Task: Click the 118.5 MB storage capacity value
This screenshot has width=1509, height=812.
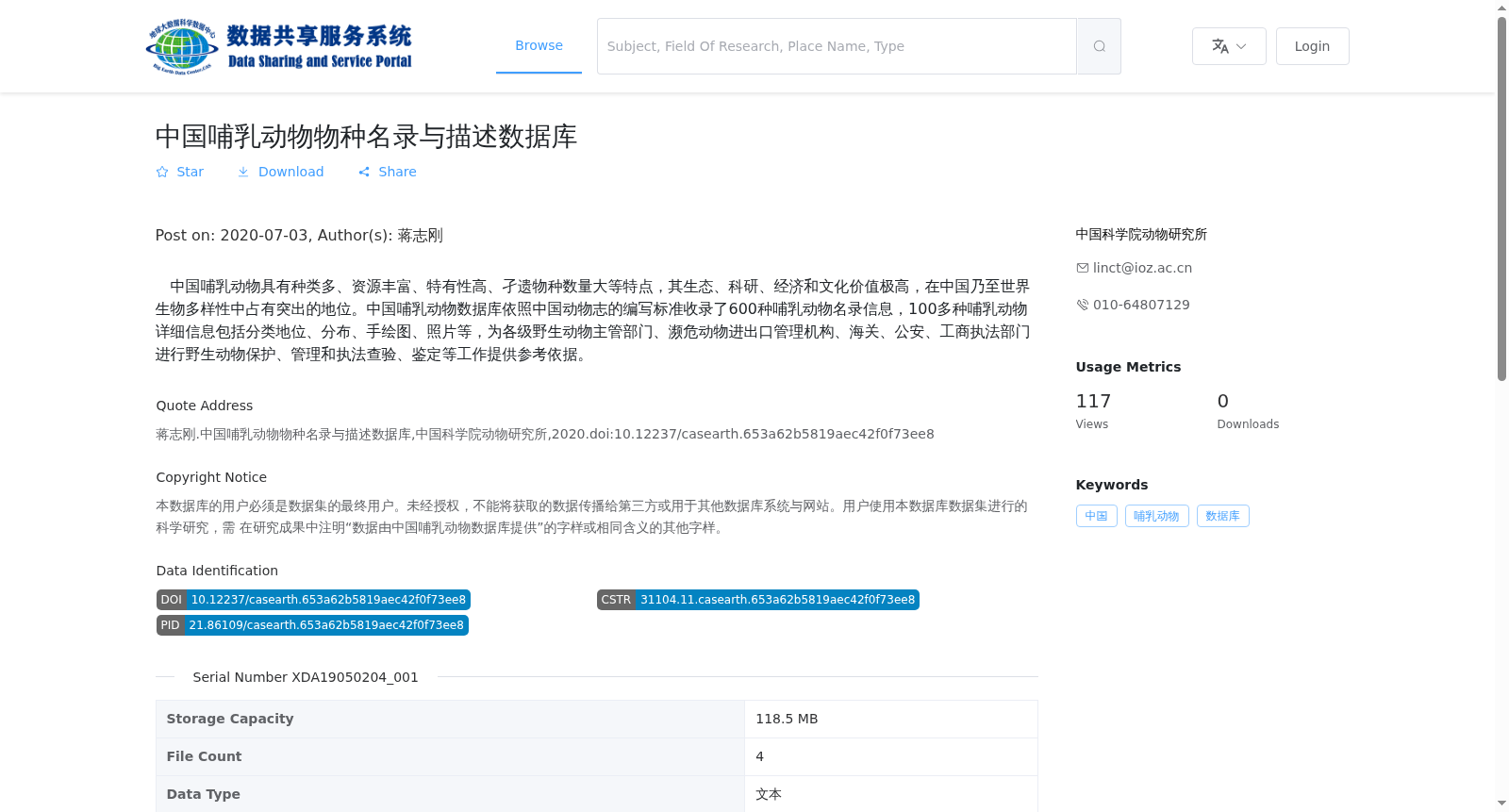Action: pos(787,719)
